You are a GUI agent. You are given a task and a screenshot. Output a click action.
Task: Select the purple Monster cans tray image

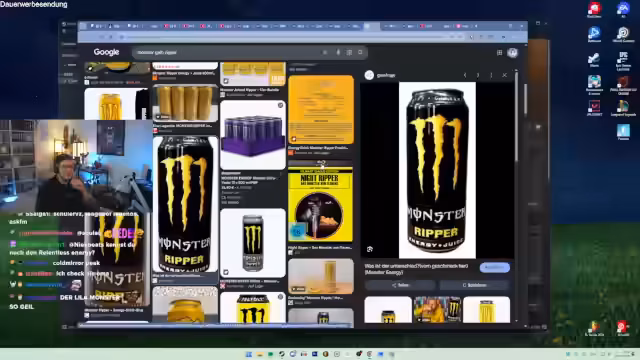pyautogui.click(x=253, y=135)
